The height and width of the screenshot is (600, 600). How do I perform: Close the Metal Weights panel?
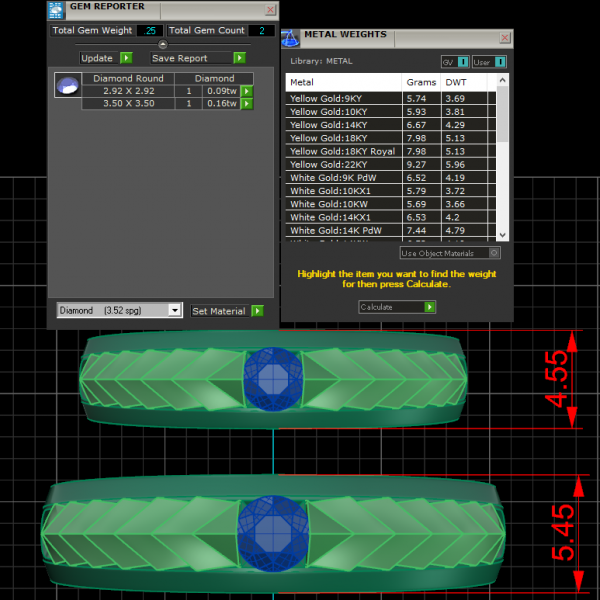tap(505, 38)
